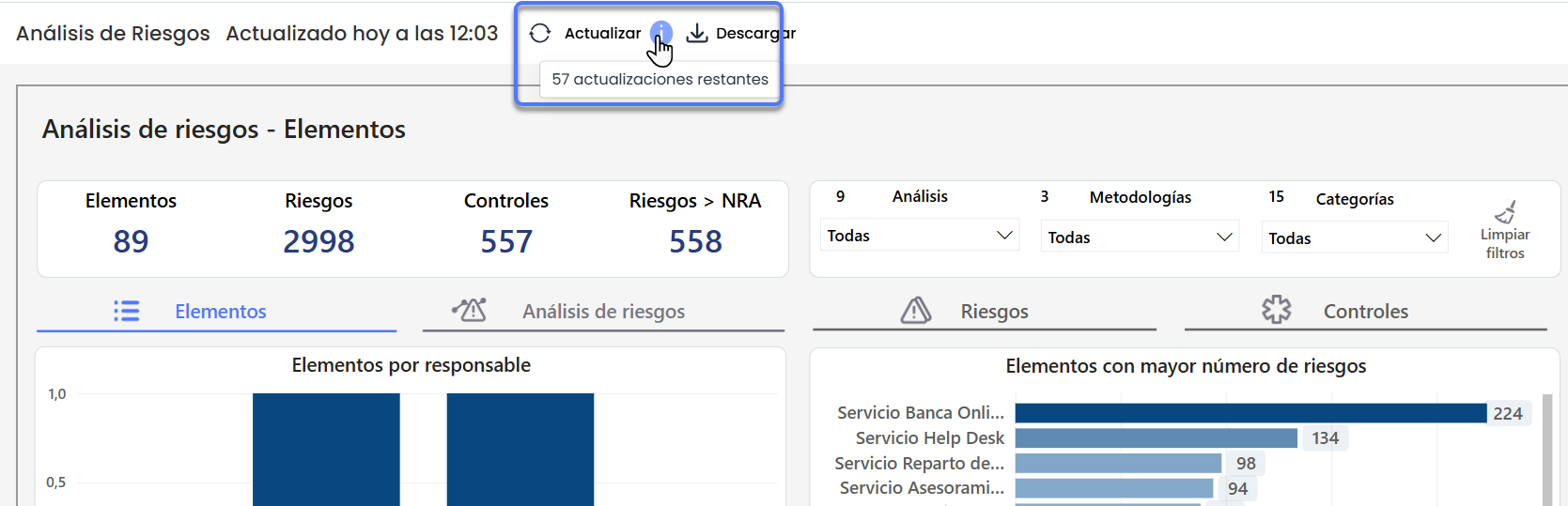
Task: Open the Categorías filter dropdown
Action: [x=1353, y=238]
